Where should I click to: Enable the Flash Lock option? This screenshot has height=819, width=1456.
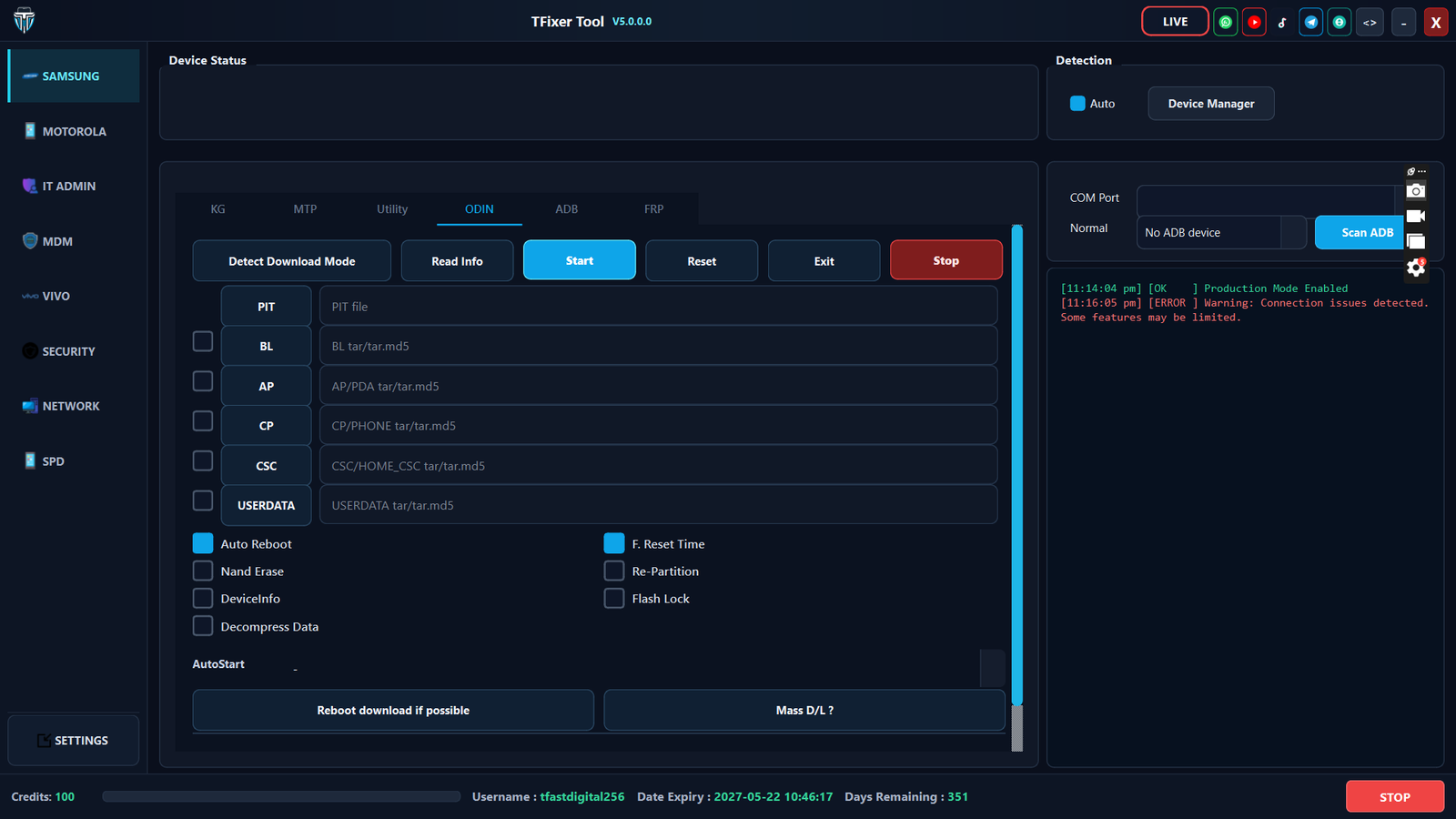click(x=614, y=598)
